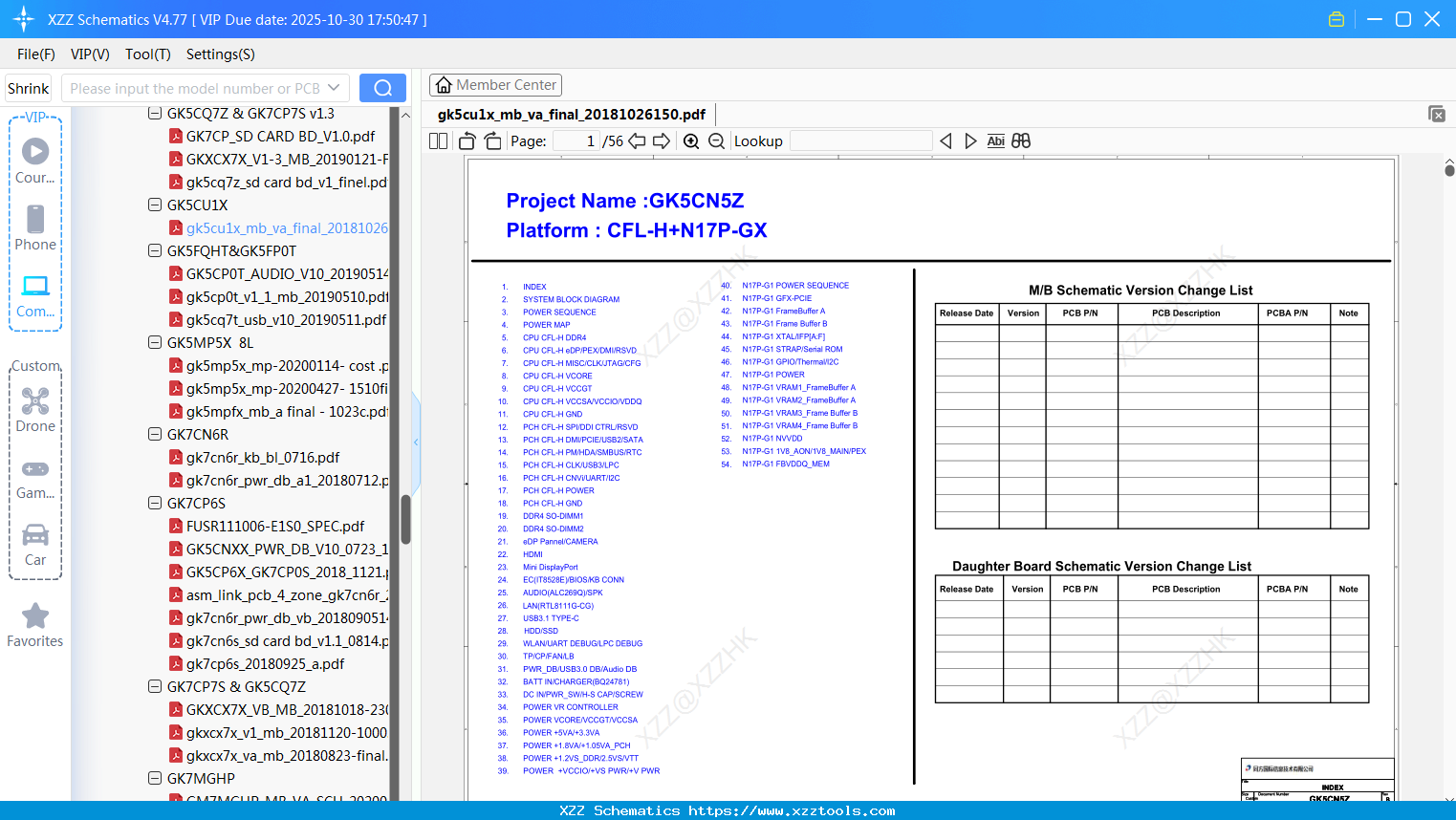This screenshot has height=820, width=1456.
Task: Click the scroll-up arrow of file tree
Action: click(405, 115)
